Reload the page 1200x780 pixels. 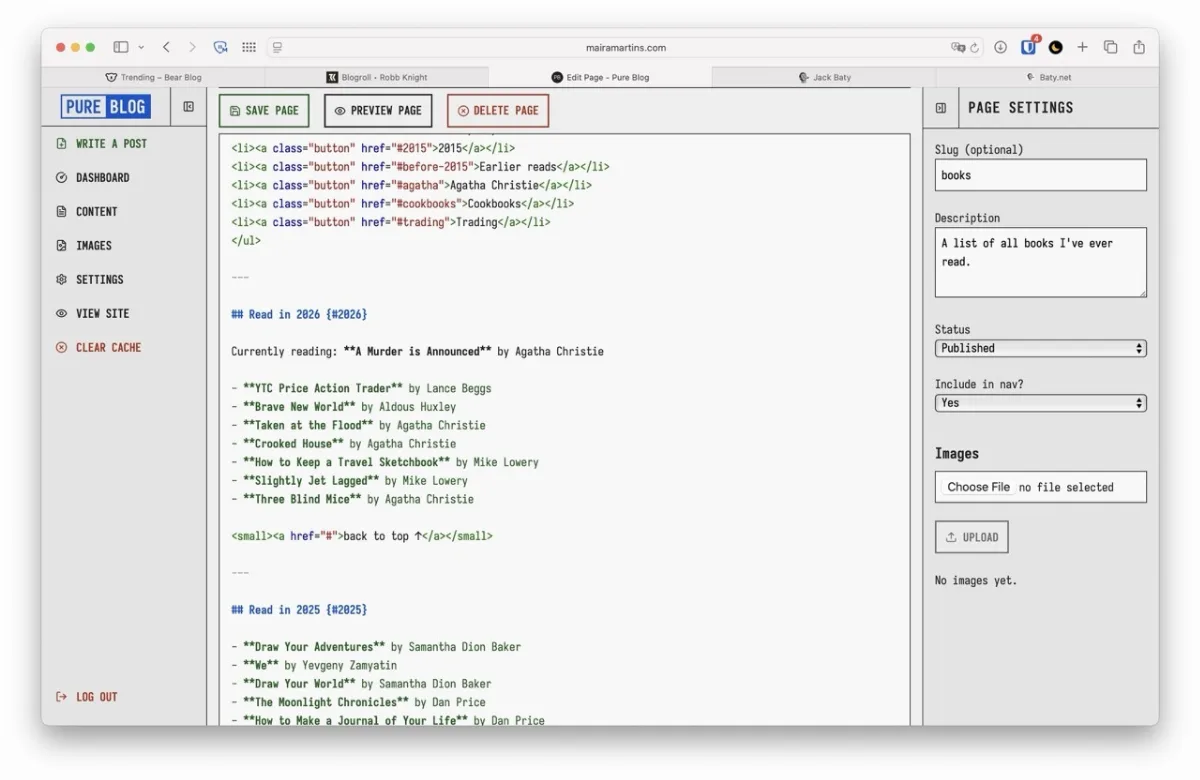pyautogui.click(x=974, y=47)
